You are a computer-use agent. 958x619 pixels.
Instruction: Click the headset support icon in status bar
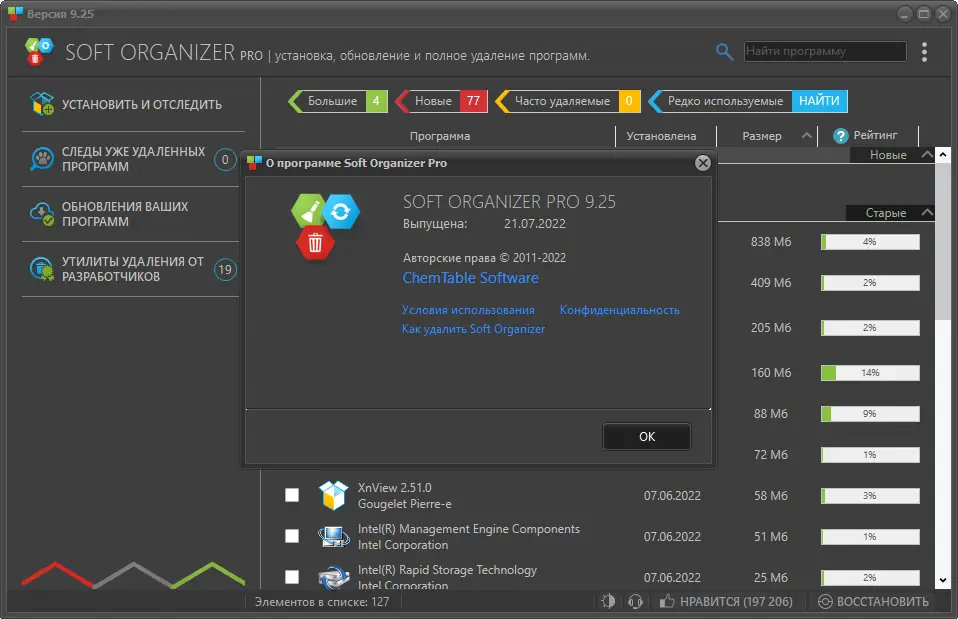click(635, 602)
